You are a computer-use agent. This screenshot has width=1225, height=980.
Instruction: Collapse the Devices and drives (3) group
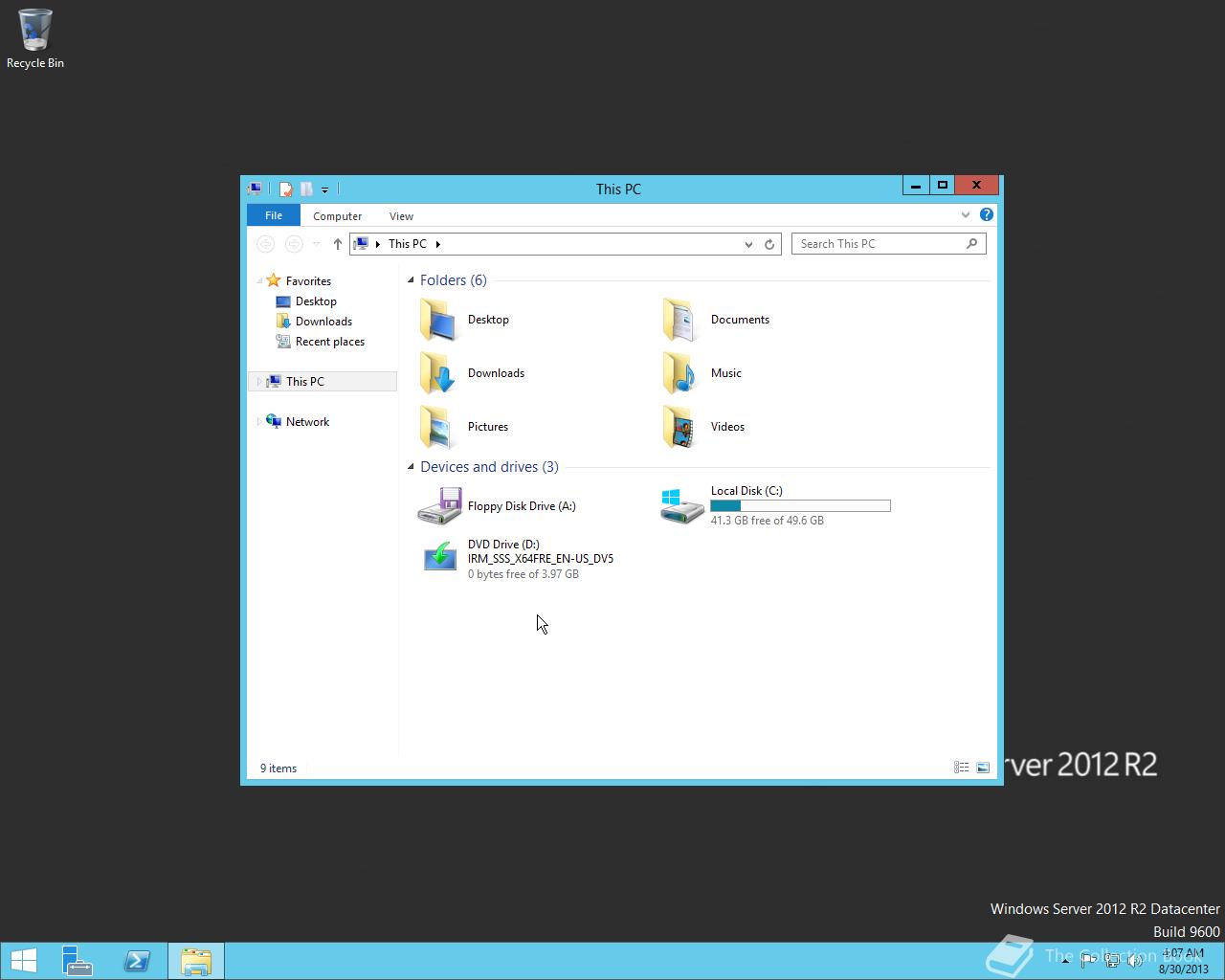point(411,467)
